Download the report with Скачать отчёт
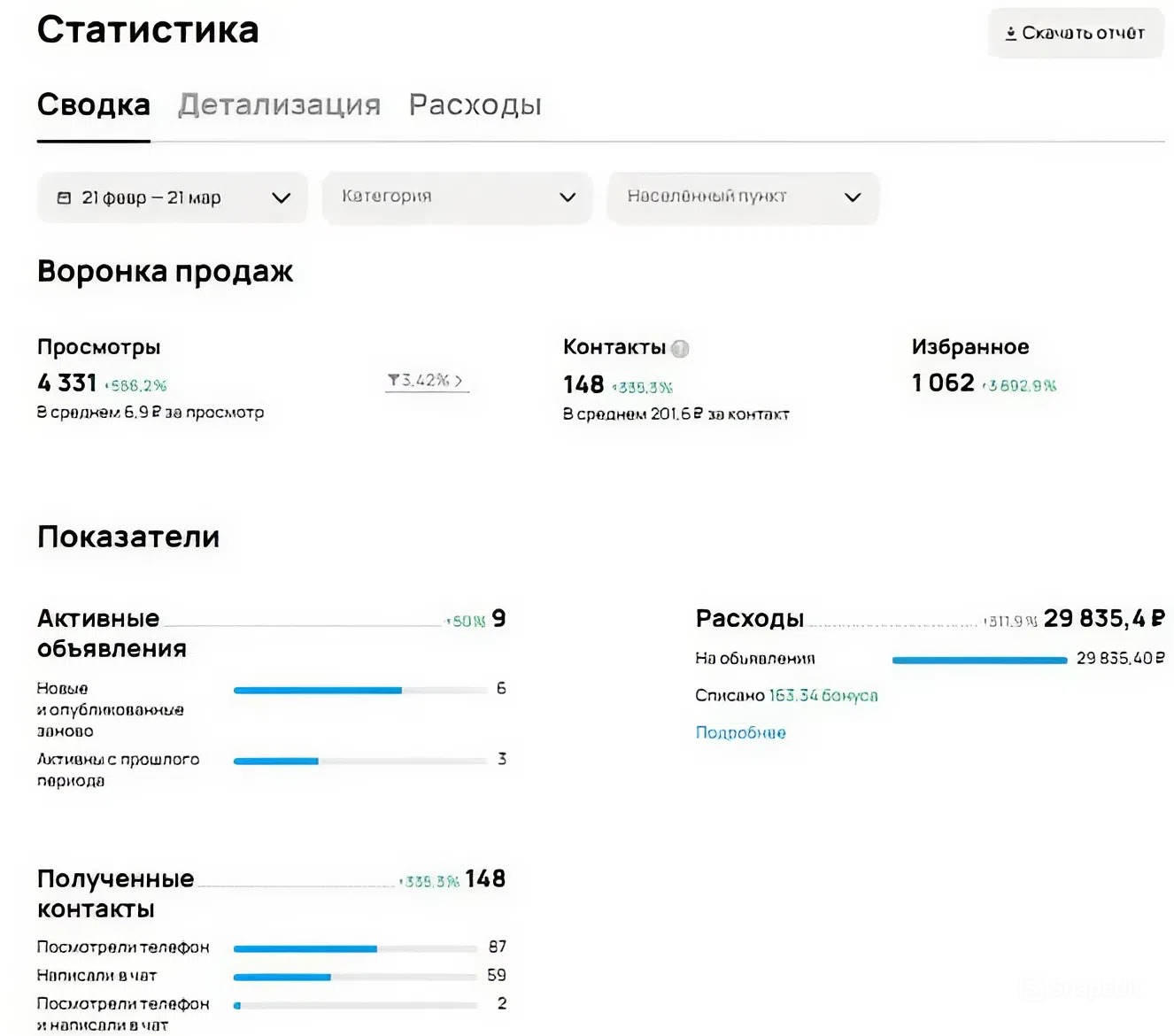 coord(1075,34)
